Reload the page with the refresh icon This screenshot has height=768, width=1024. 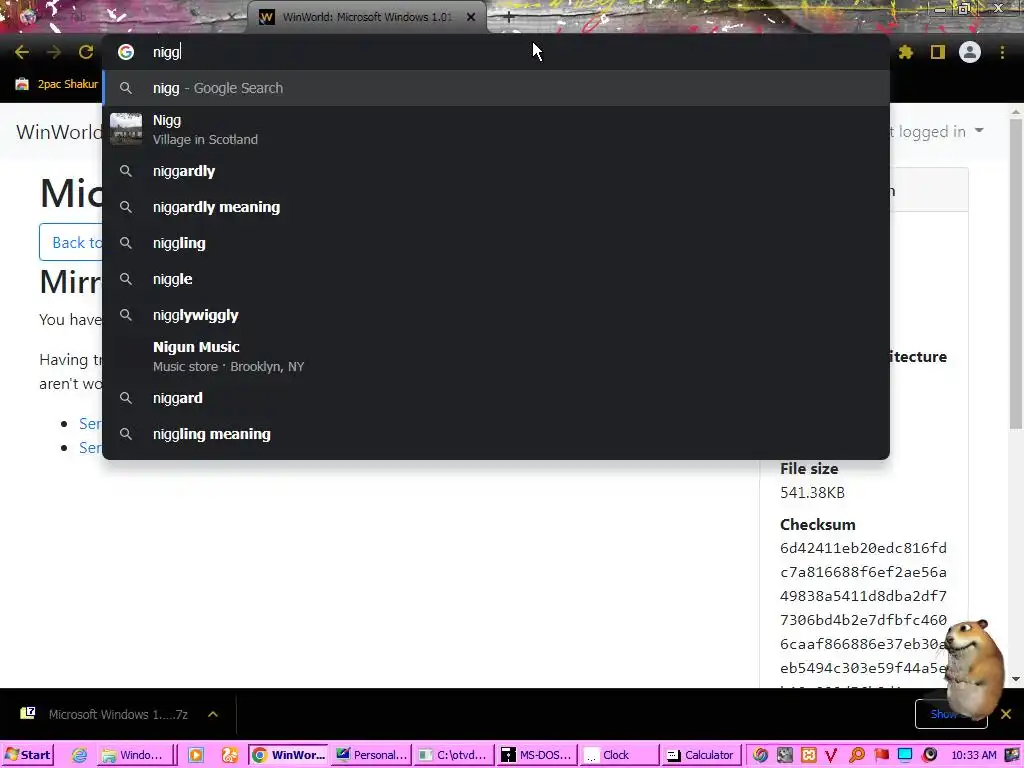point(86,52)
